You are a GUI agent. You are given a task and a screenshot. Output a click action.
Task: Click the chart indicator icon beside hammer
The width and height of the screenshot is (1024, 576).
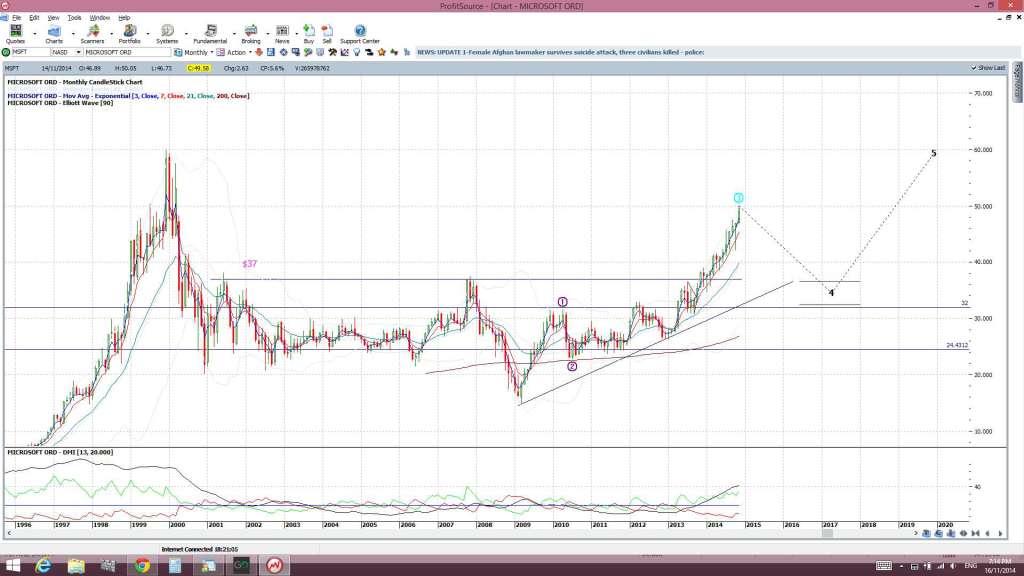pos(345,52)
